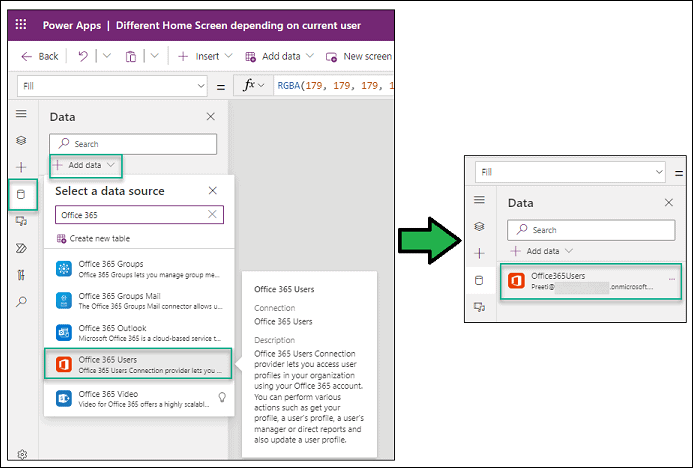Click Add data in right window Data pane
Screen dimensions: 693x468
542,251
